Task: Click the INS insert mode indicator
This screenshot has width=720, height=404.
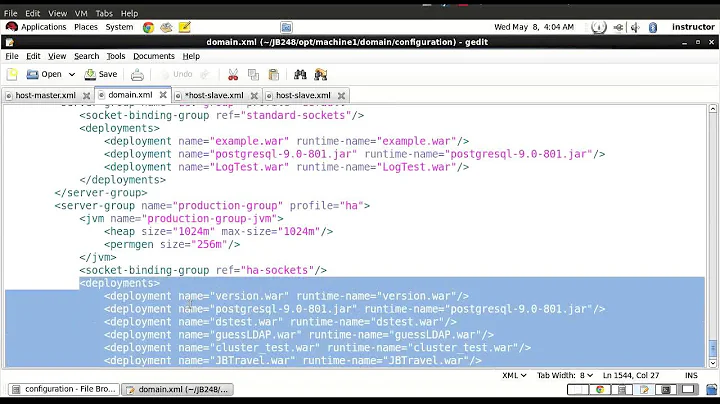Action: click(691, 376)
